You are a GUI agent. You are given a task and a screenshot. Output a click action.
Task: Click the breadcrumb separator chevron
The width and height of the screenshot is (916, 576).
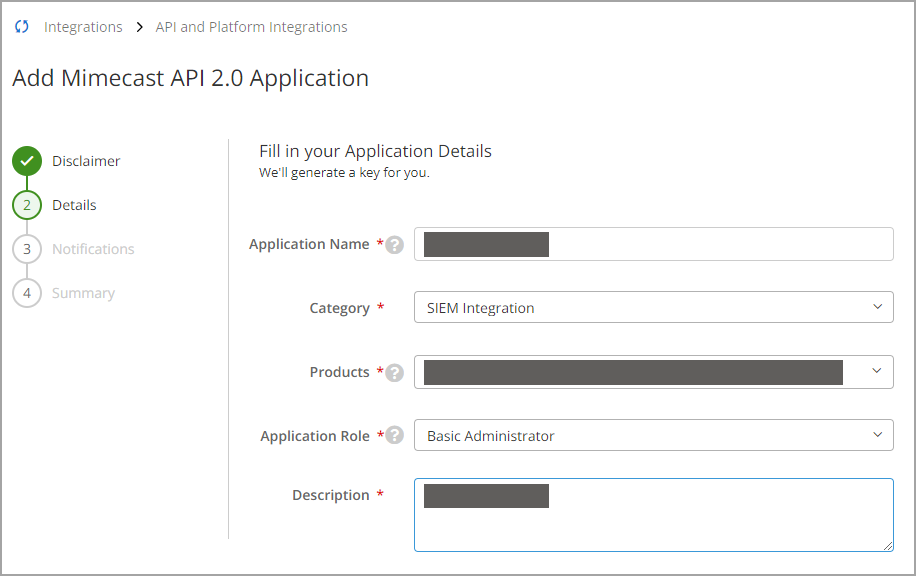point(139,27)
